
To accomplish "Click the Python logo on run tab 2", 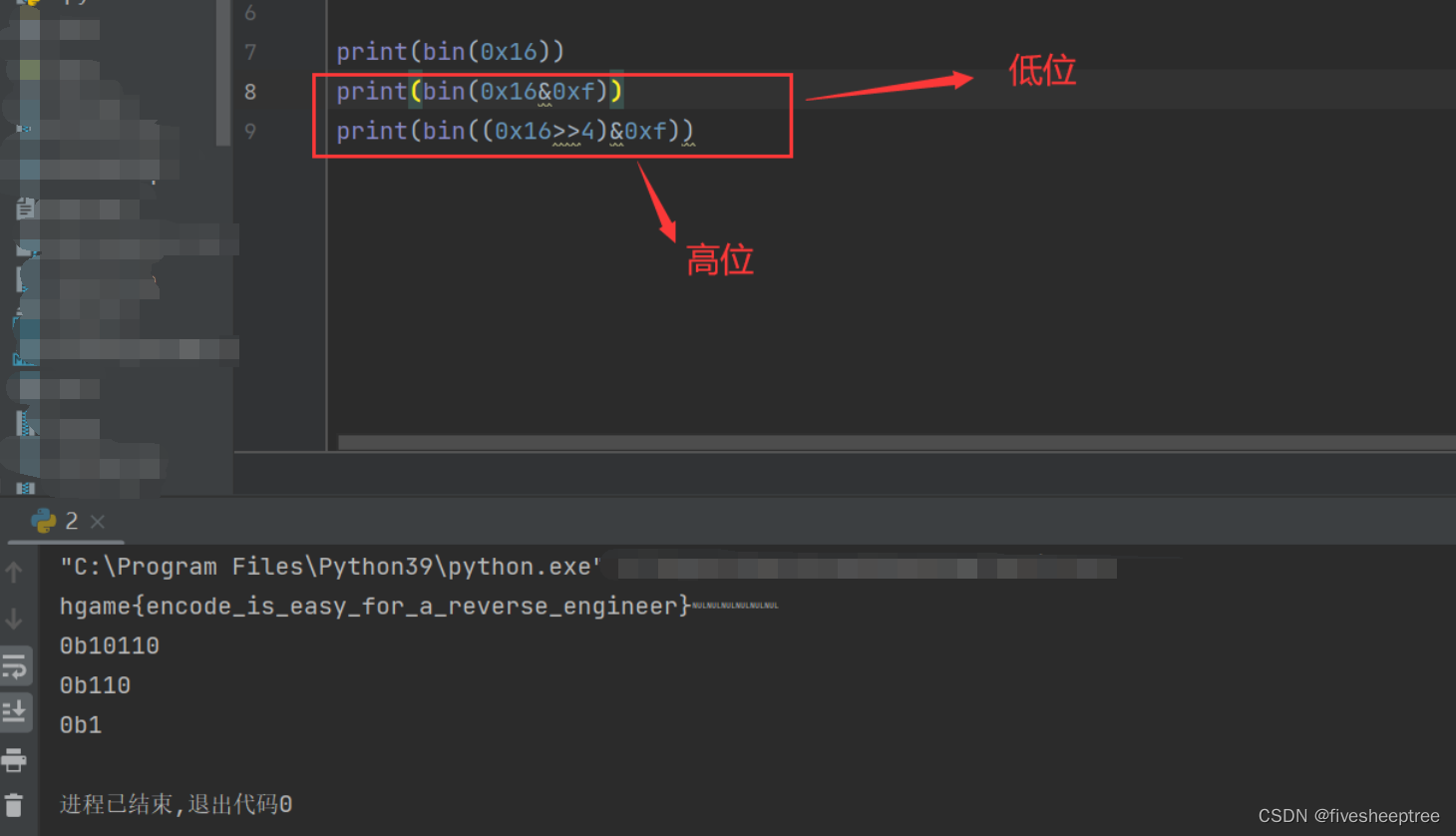I will [42, 521].
